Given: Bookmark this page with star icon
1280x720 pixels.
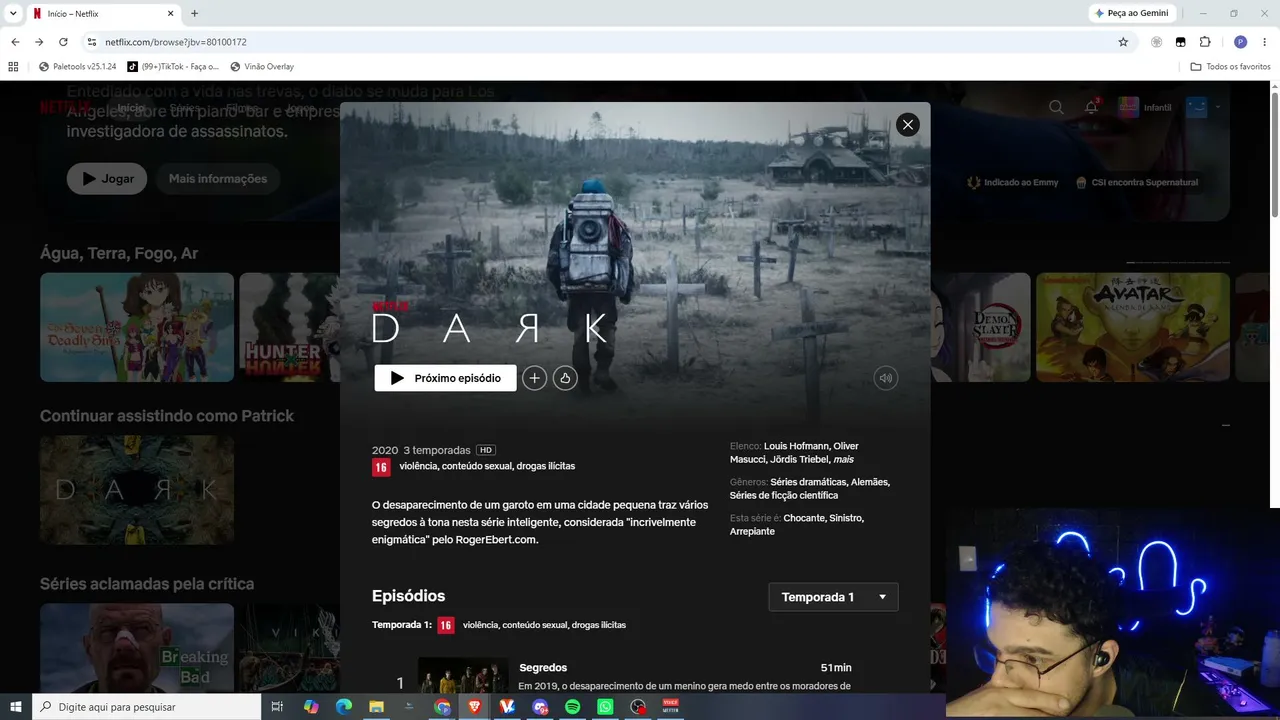Looking at the screenshot, I should [1123, 42].
